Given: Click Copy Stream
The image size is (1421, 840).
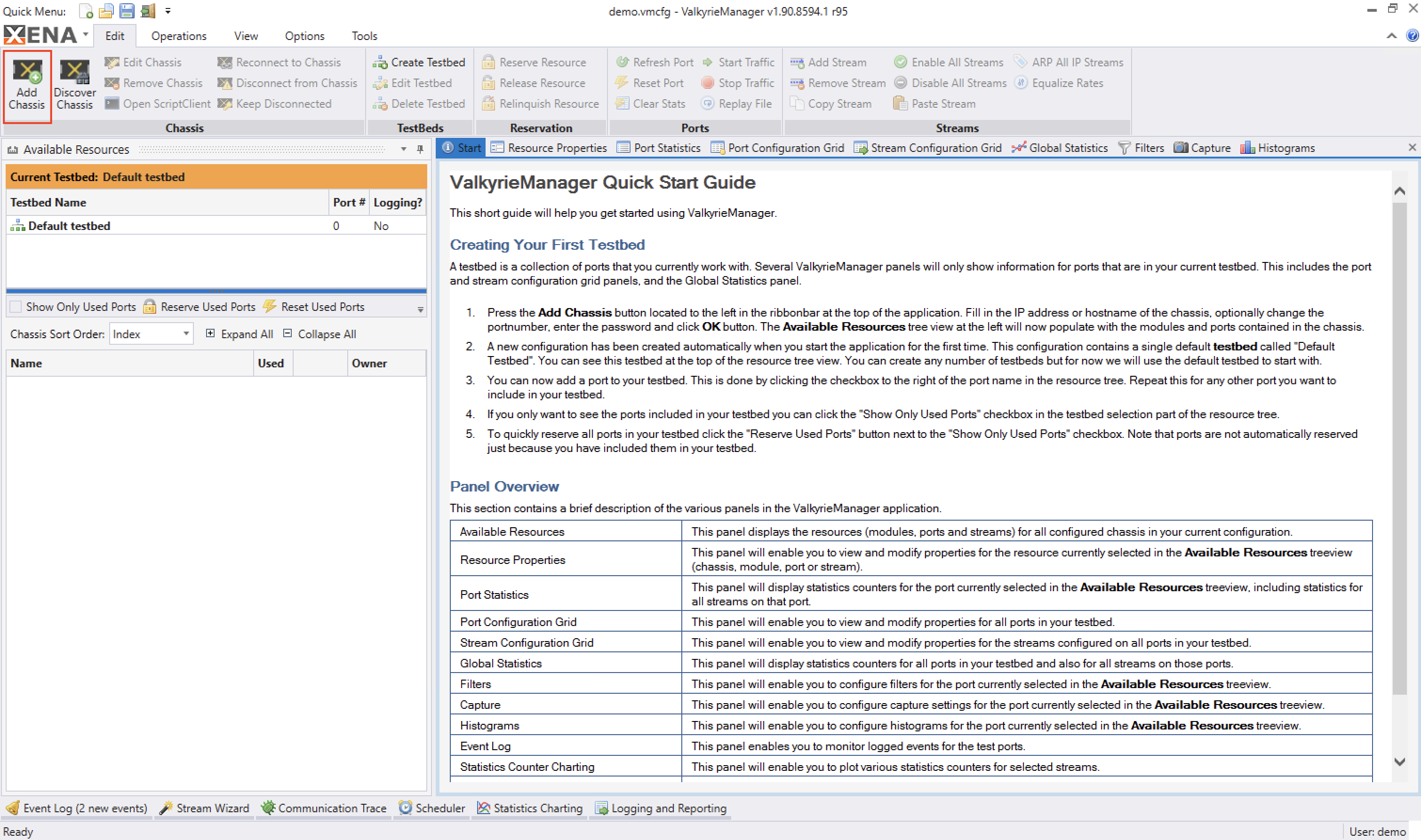Looking at the screenshot, I should [830, 104].
